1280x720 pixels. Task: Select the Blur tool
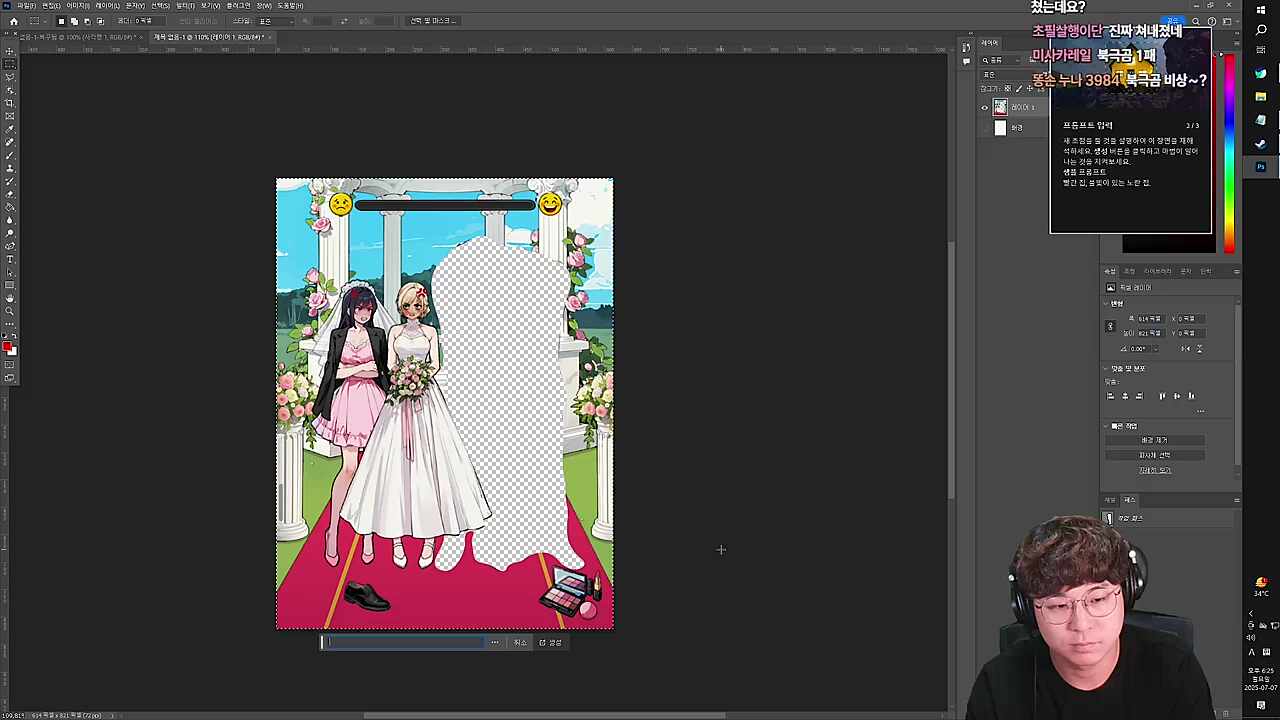coord(10,219)
